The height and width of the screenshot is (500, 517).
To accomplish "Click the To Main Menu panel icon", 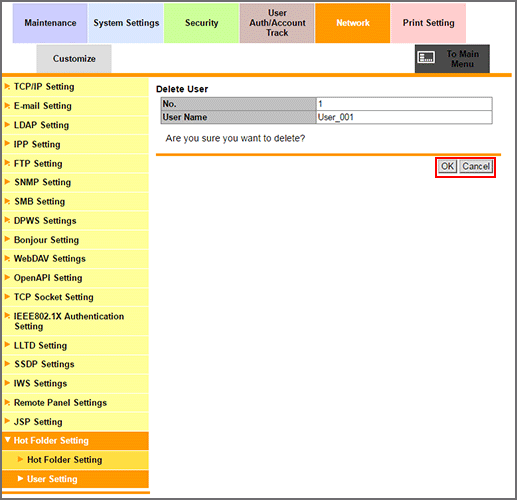I will 426,57.
